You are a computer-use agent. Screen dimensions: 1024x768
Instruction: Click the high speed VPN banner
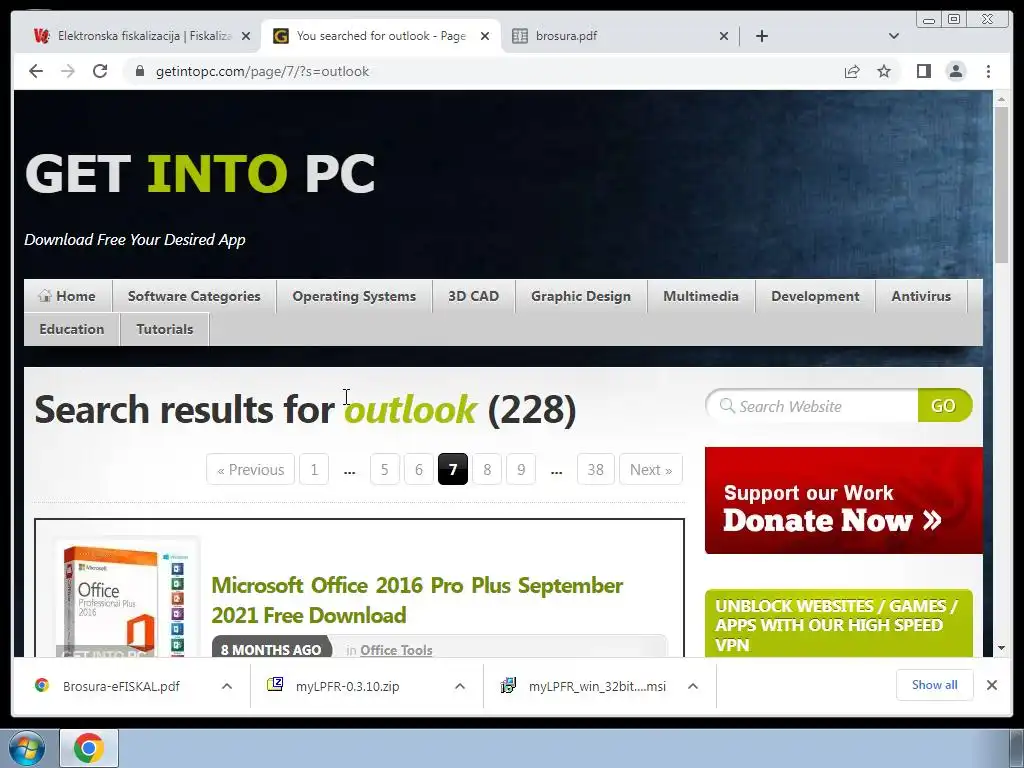coord(839,624)
